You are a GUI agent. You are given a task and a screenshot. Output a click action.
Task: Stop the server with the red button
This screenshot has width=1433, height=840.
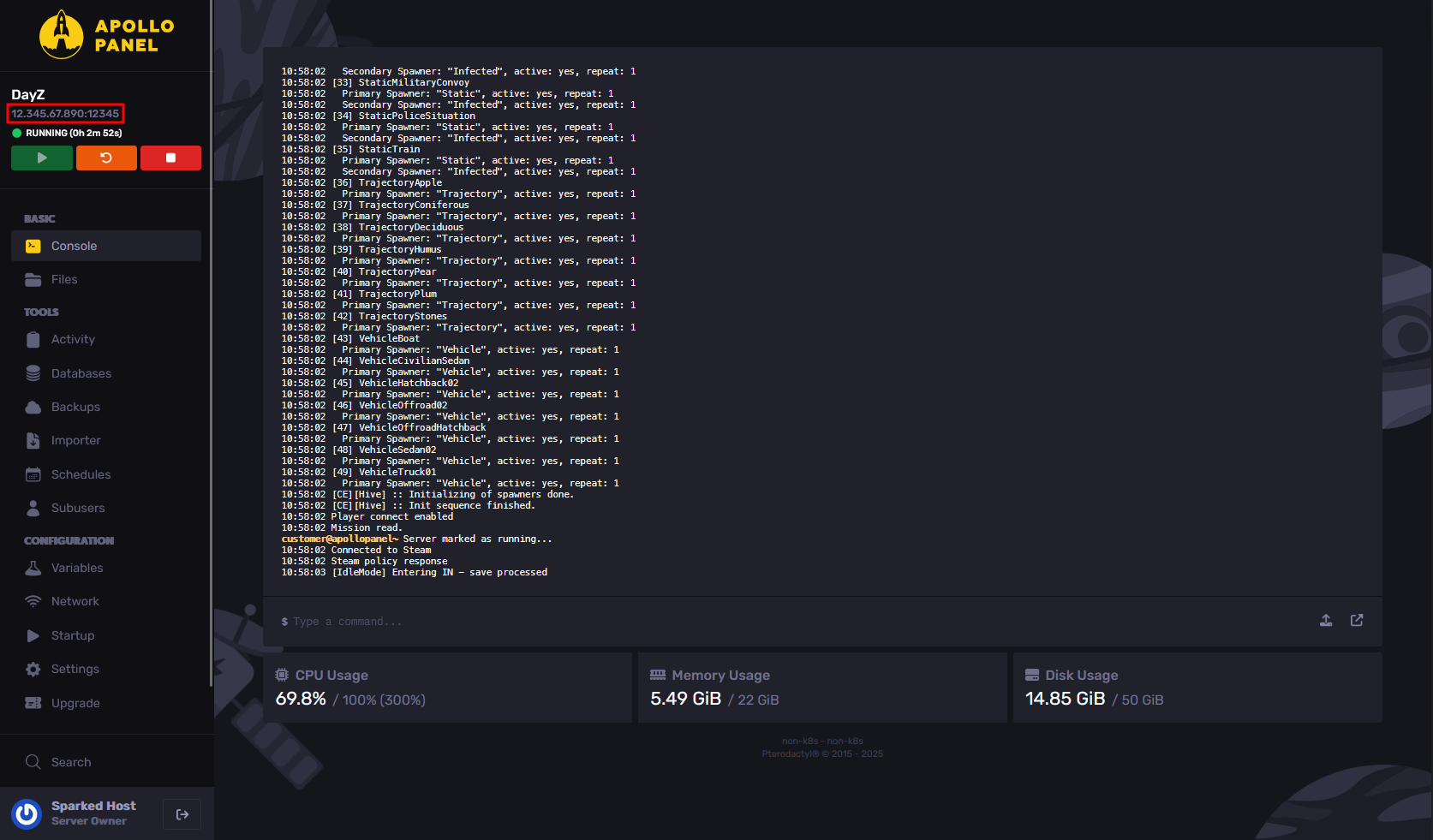[170, 158]
